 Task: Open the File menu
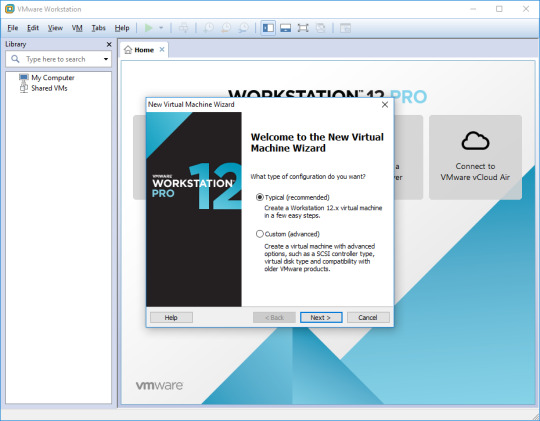point(13,28)
